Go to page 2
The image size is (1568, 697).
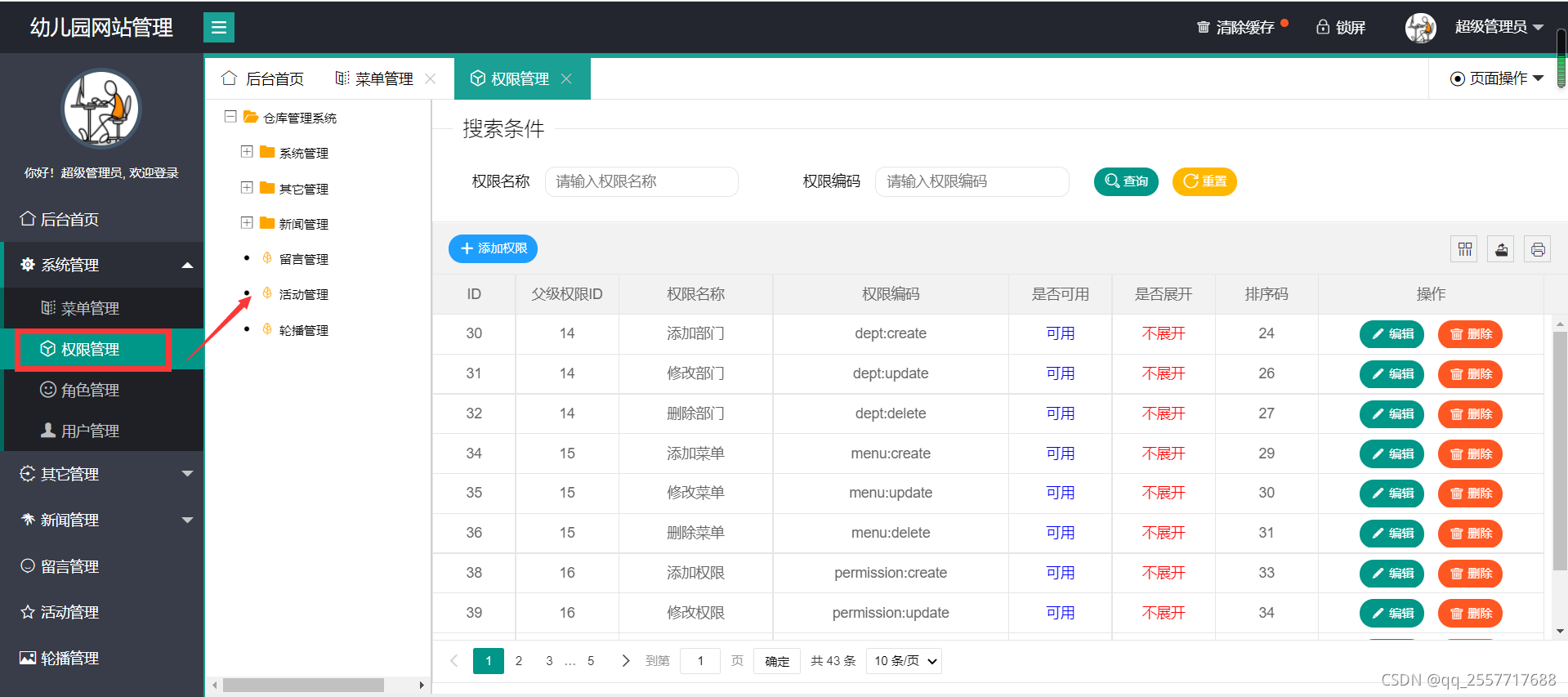click(519, 661)
